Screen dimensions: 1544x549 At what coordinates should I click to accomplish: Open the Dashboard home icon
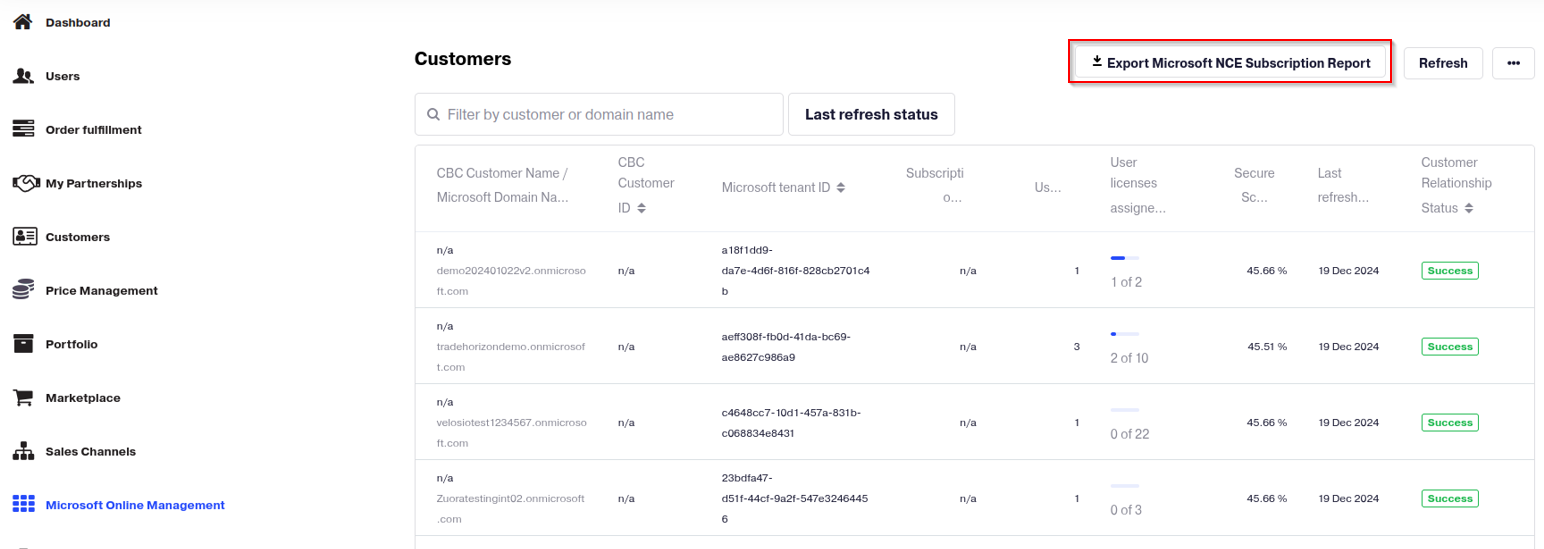tap(24, 22)
